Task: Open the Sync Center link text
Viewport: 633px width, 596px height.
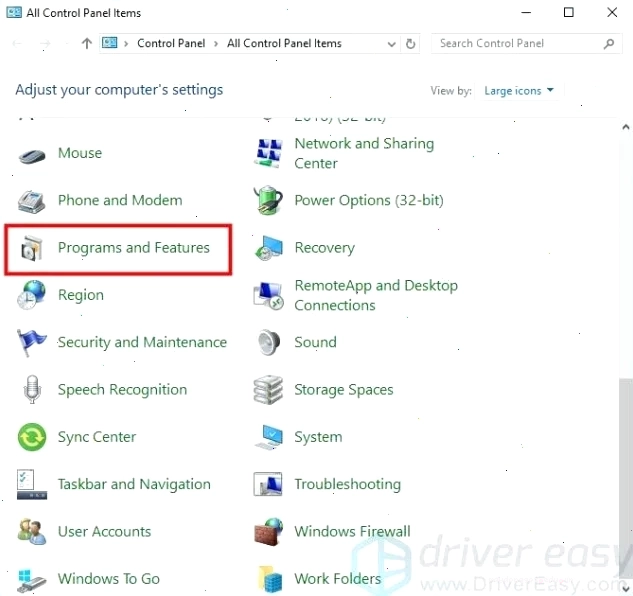Action: point(97,437)
